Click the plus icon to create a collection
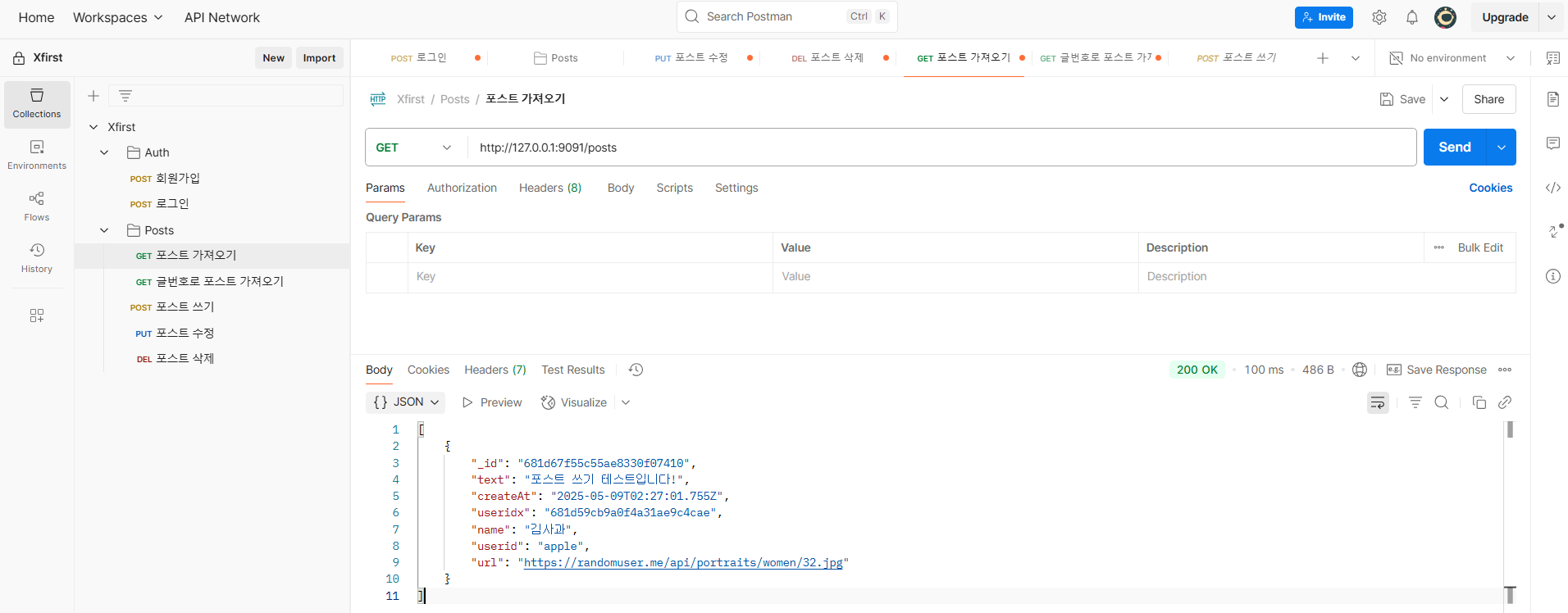The image size is (1568, 613). (x=93, y=96)
